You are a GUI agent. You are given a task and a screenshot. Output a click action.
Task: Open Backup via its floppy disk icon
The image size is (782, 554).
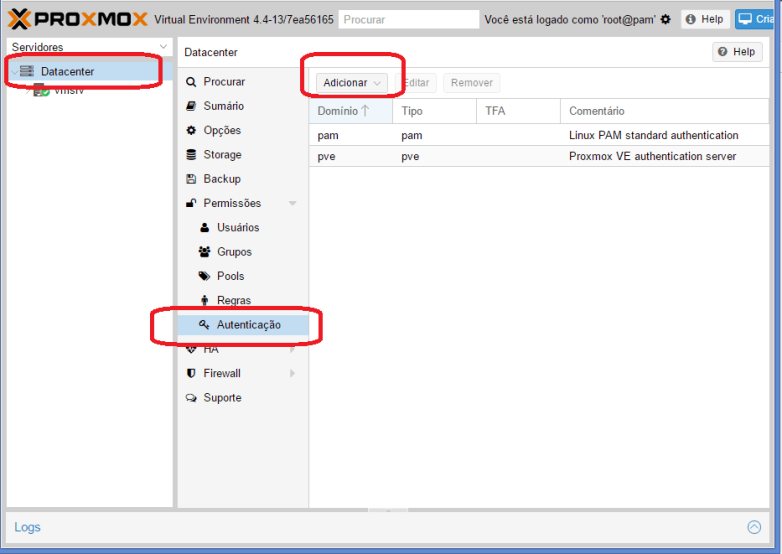191,179
